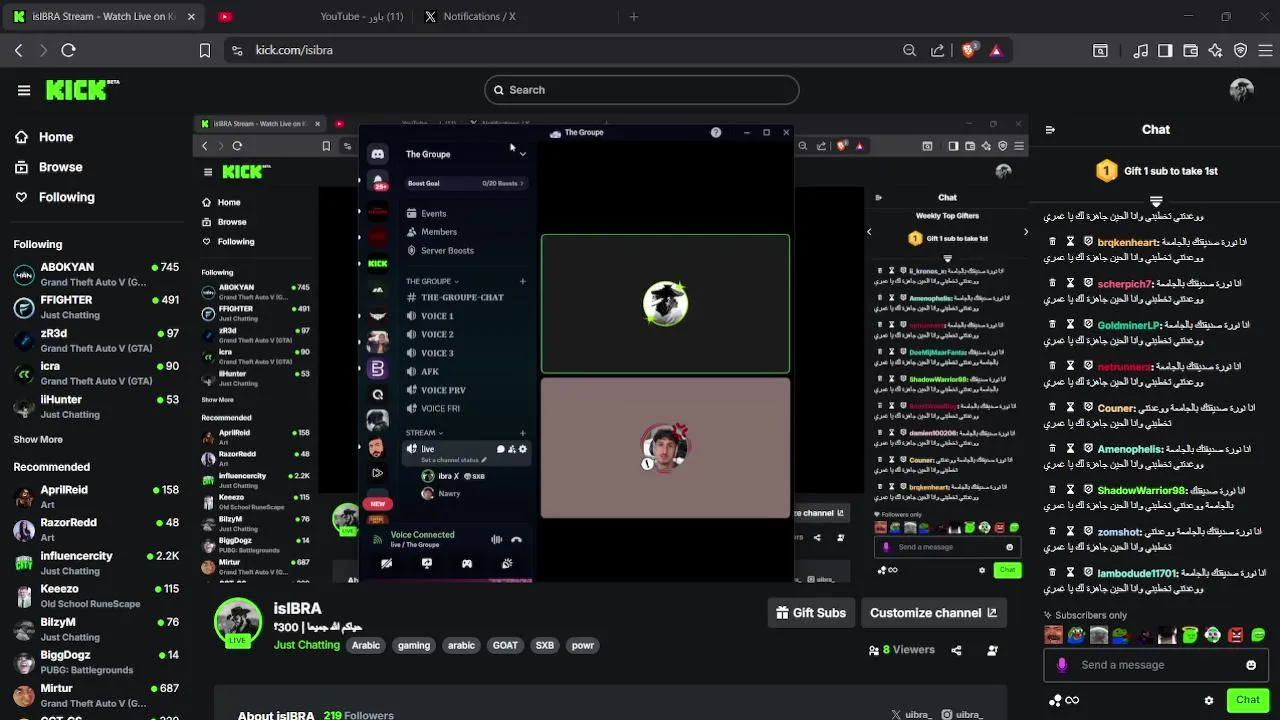
Task: Open the Brave main menu lines icon
Action: [1264, 50]
